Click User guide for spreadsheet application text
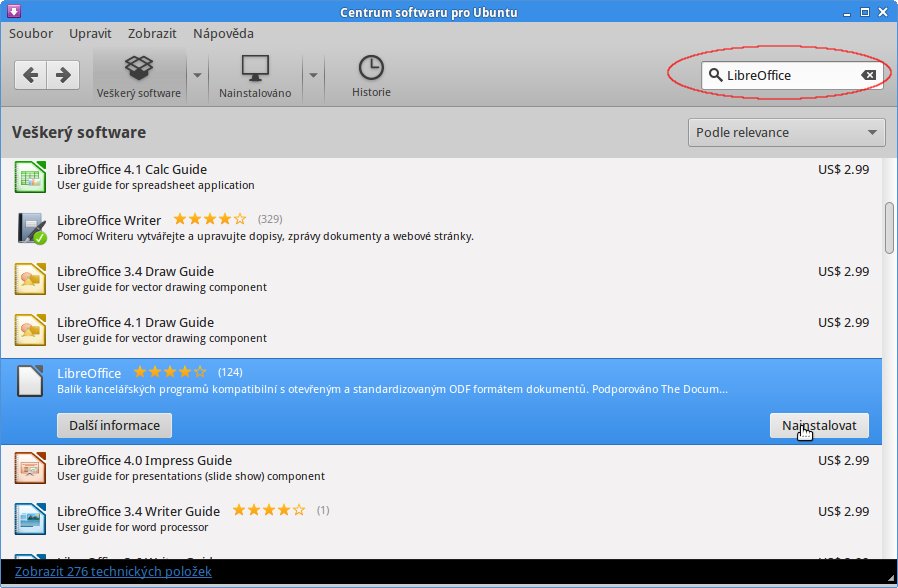This screenshot has width=898, height=588. click(x=156, y=186)
